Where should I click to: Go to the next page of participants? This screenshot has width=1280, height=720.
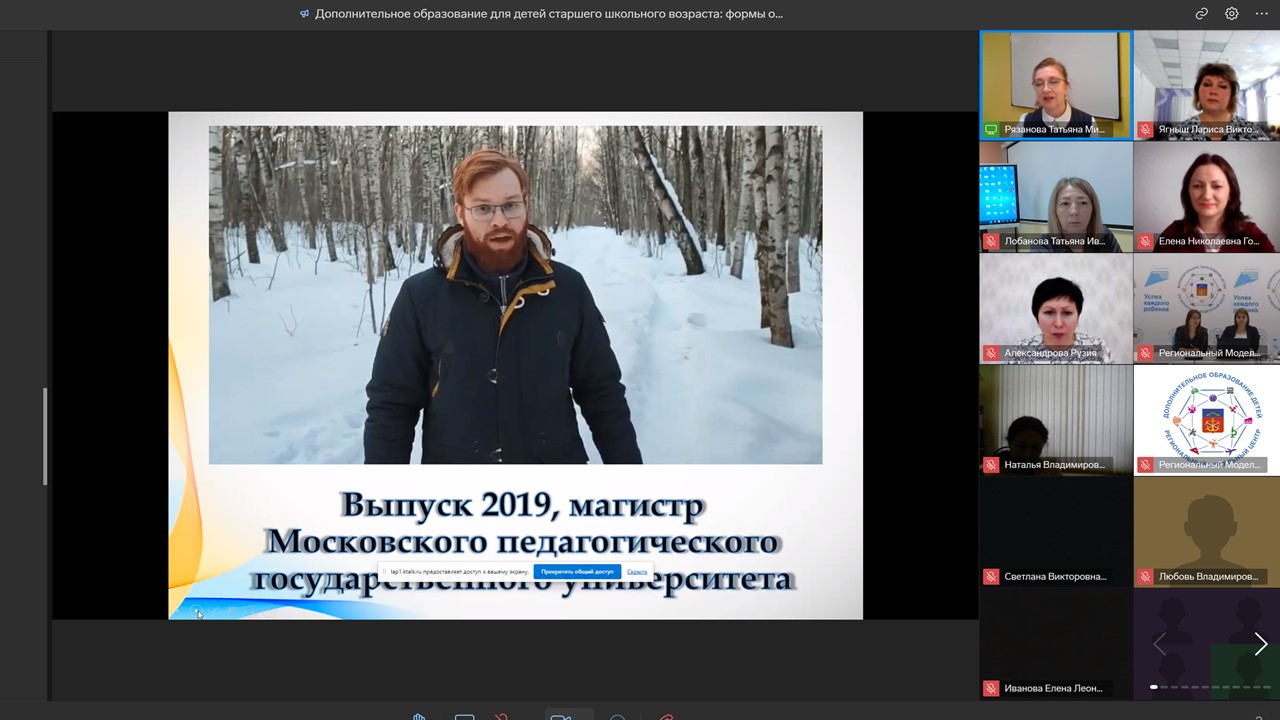coord(1260,645)
